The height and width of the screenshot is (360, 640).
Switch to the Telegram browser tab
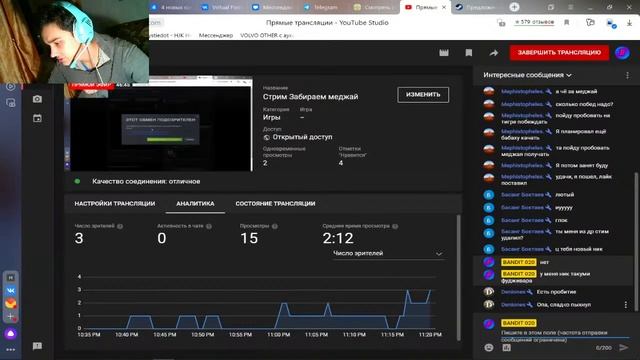click(322, 7)
